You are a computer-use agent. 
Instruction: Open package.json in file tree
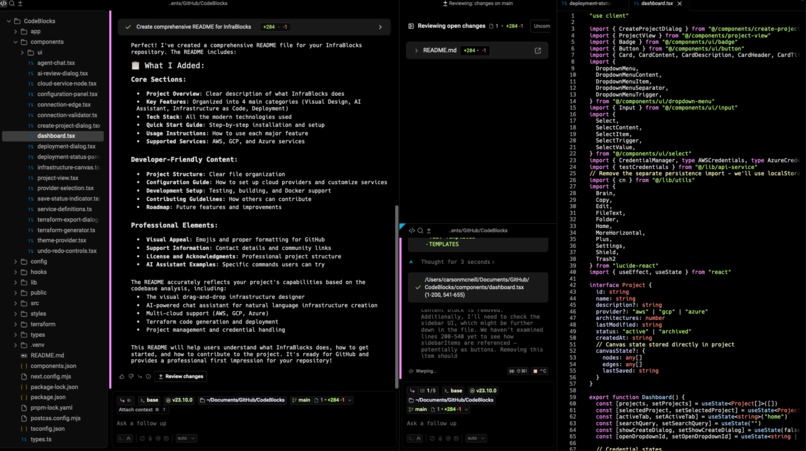point(47,397)
